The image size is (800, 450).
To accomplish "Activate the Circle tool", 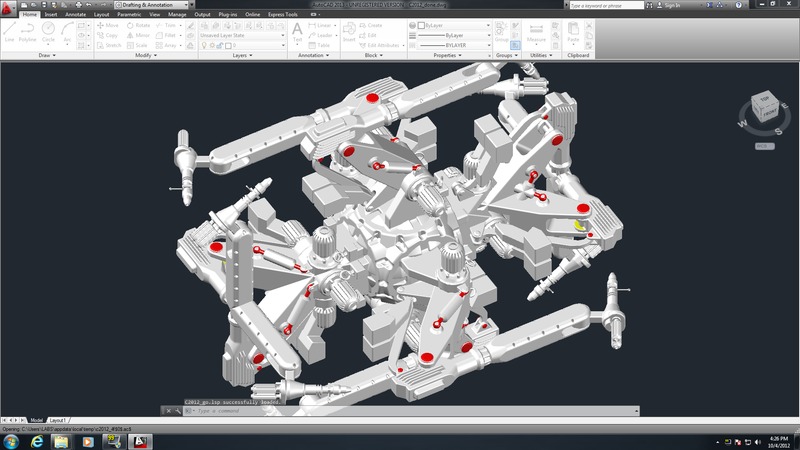I will 47,33.
